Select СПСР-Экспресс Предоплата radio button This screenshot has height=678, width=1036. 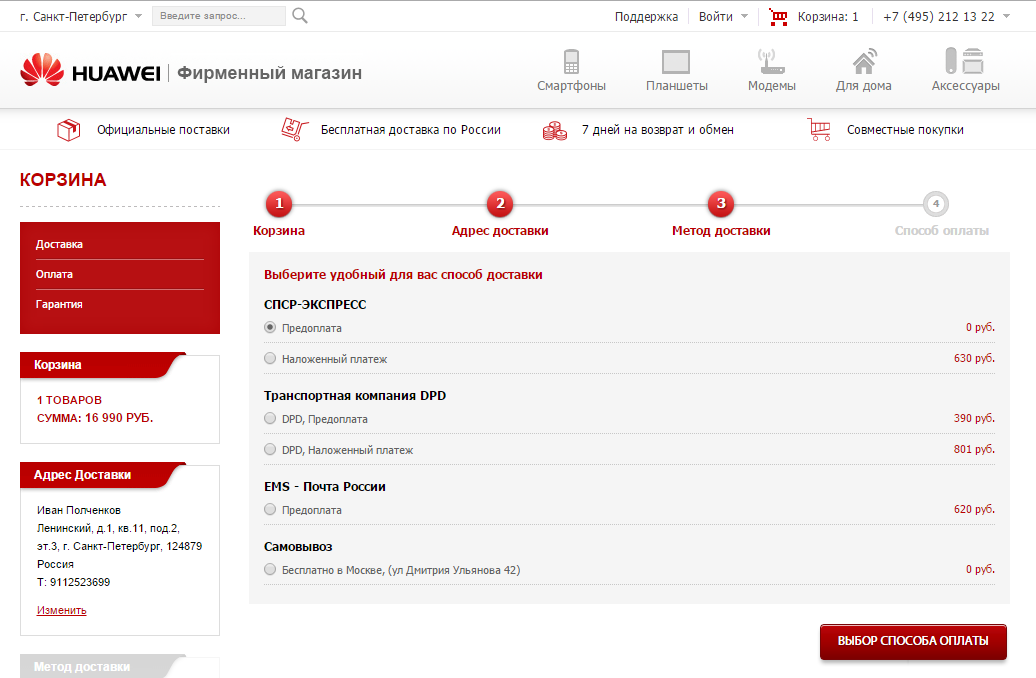[270, 327]
